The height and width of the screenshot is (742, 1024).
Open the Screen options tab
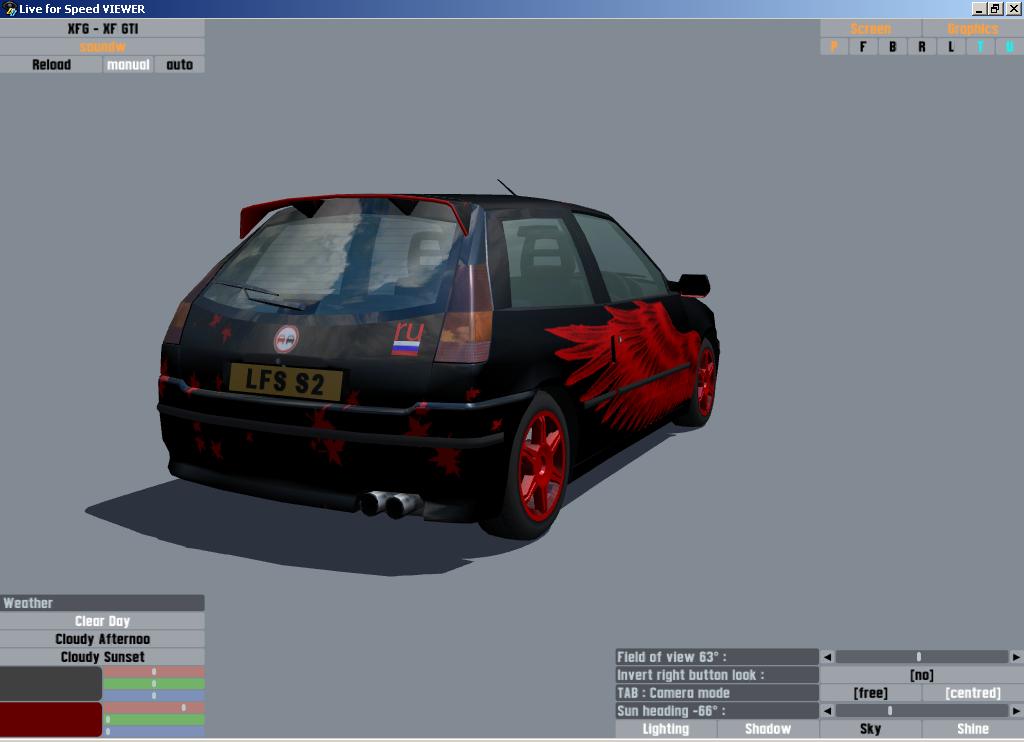(x=871, y=29)
